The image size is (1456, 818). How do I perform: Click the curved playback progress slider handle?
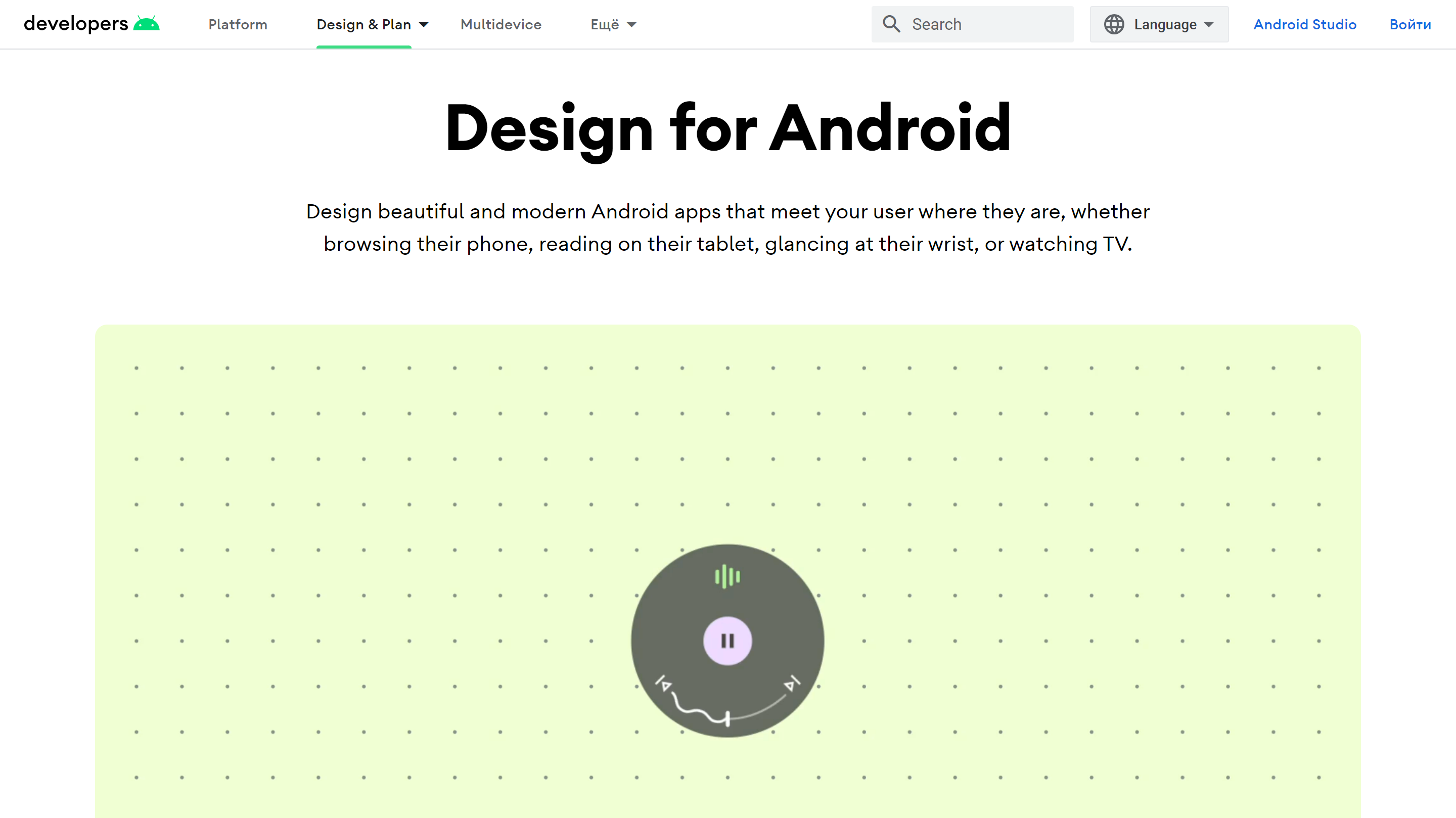(727, 718)
